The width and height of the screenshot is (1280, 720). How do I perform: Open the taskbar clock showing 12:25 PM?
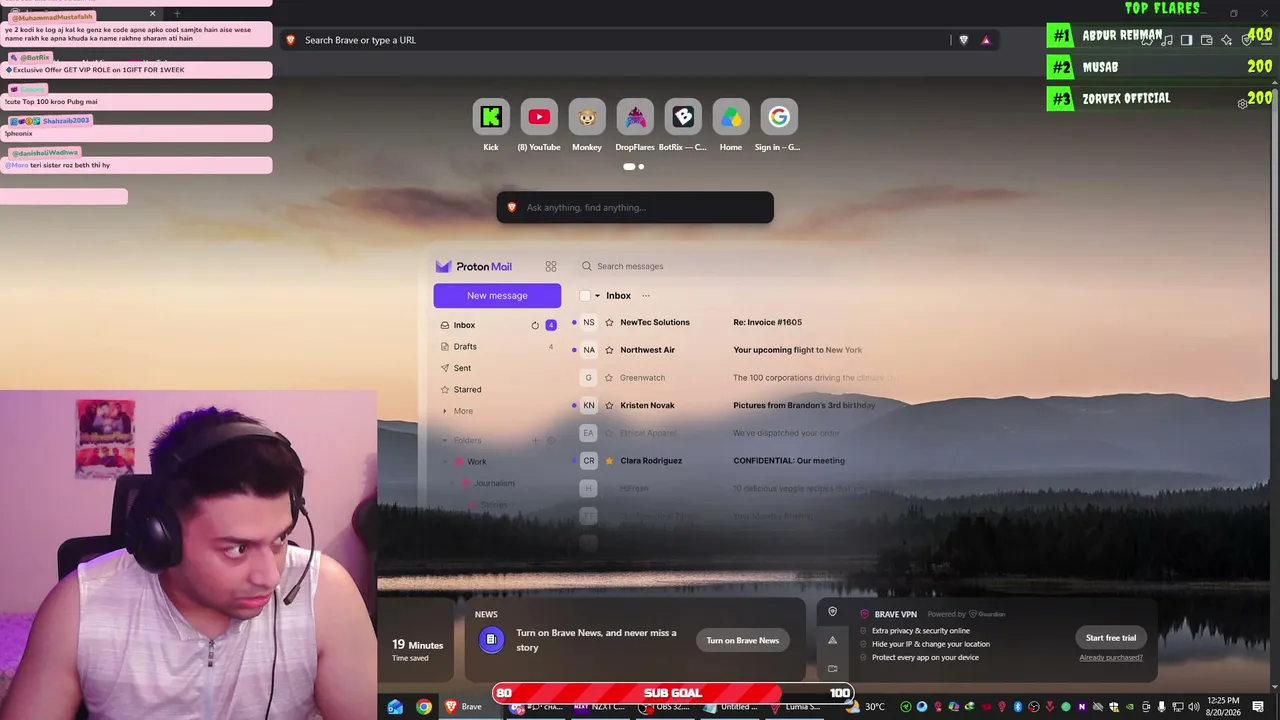(1224, 707)
